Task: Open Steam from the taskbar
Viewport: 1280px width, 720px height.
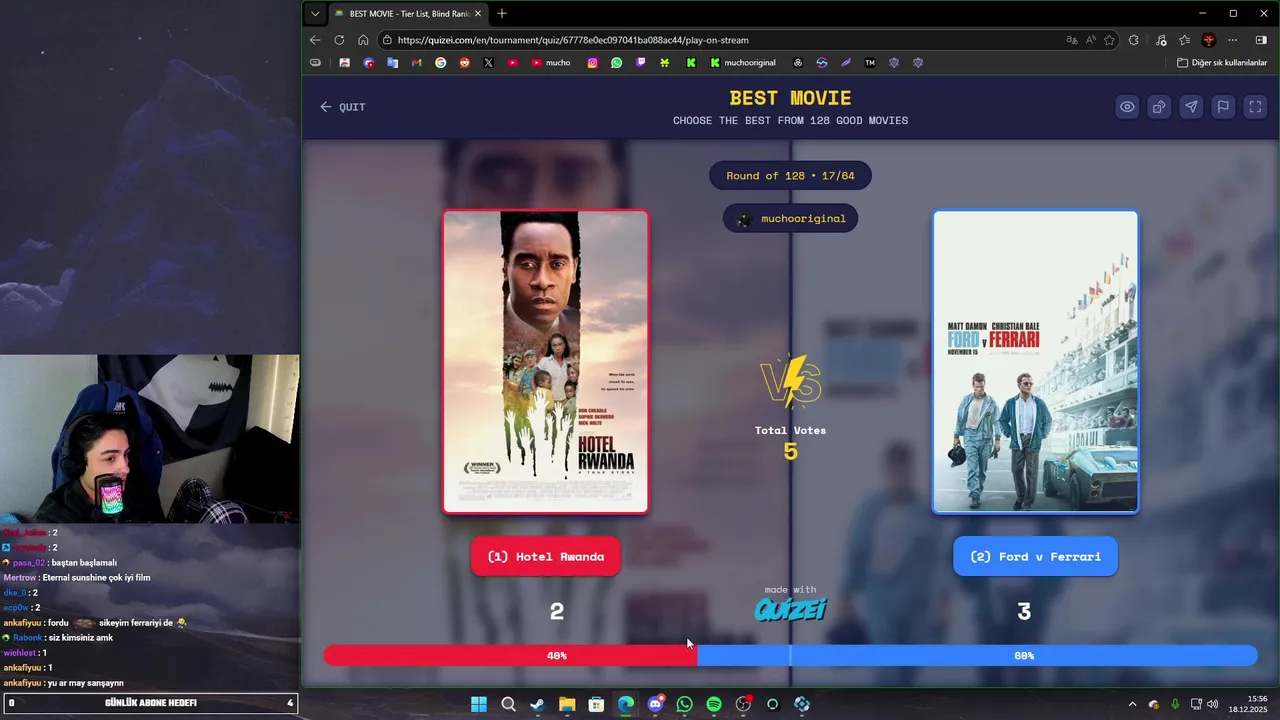Action: tap(537, 704)
